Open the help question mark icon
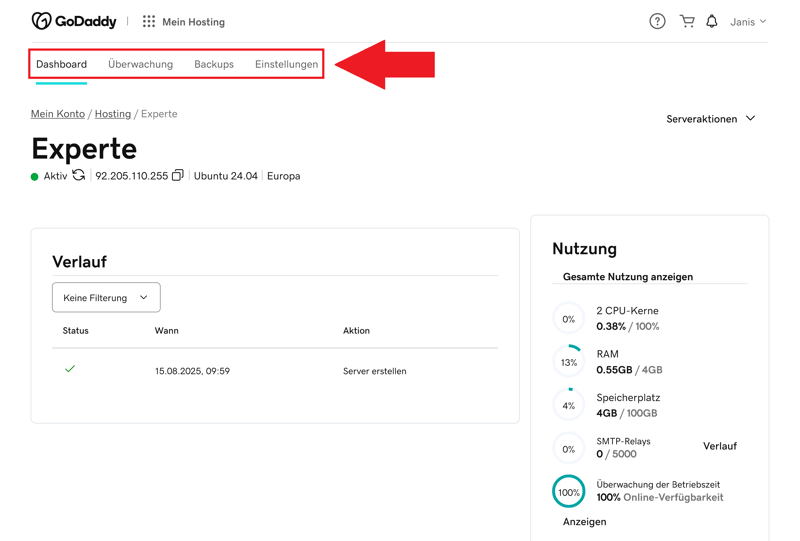 pyautogui.click(x=657, y=21)
